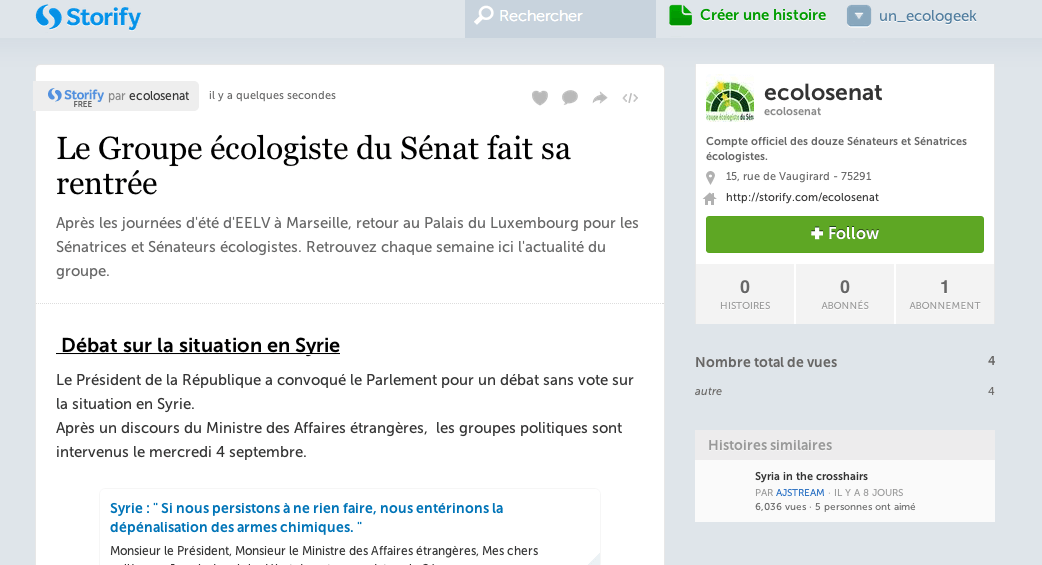Like the story with heart icon
The height and width of the screenshot is (565, 1042).
[540, 98]
